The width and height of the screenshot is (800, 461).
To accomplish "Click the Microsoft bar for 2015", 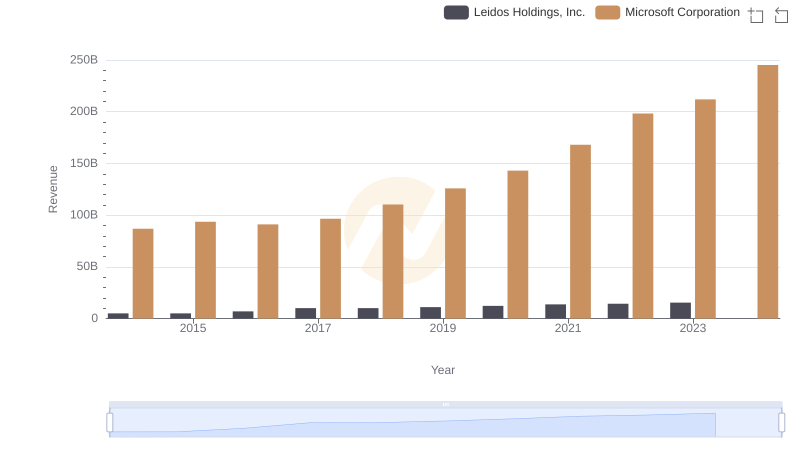I will pos(205,270).
